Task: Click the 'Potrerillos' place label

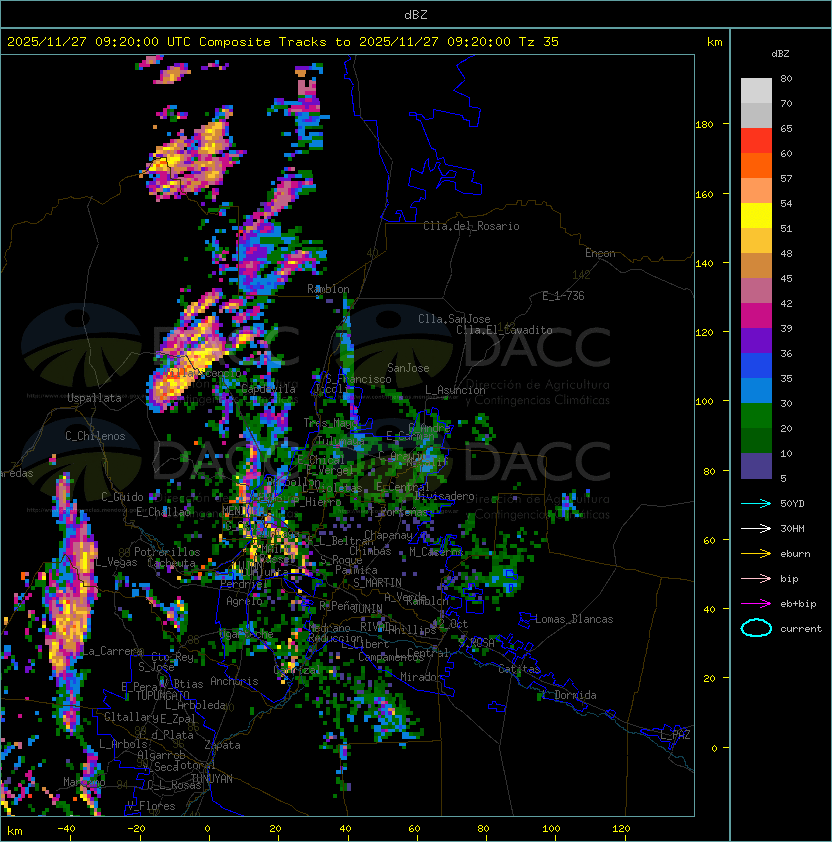Action: click(x=167, y=552)
